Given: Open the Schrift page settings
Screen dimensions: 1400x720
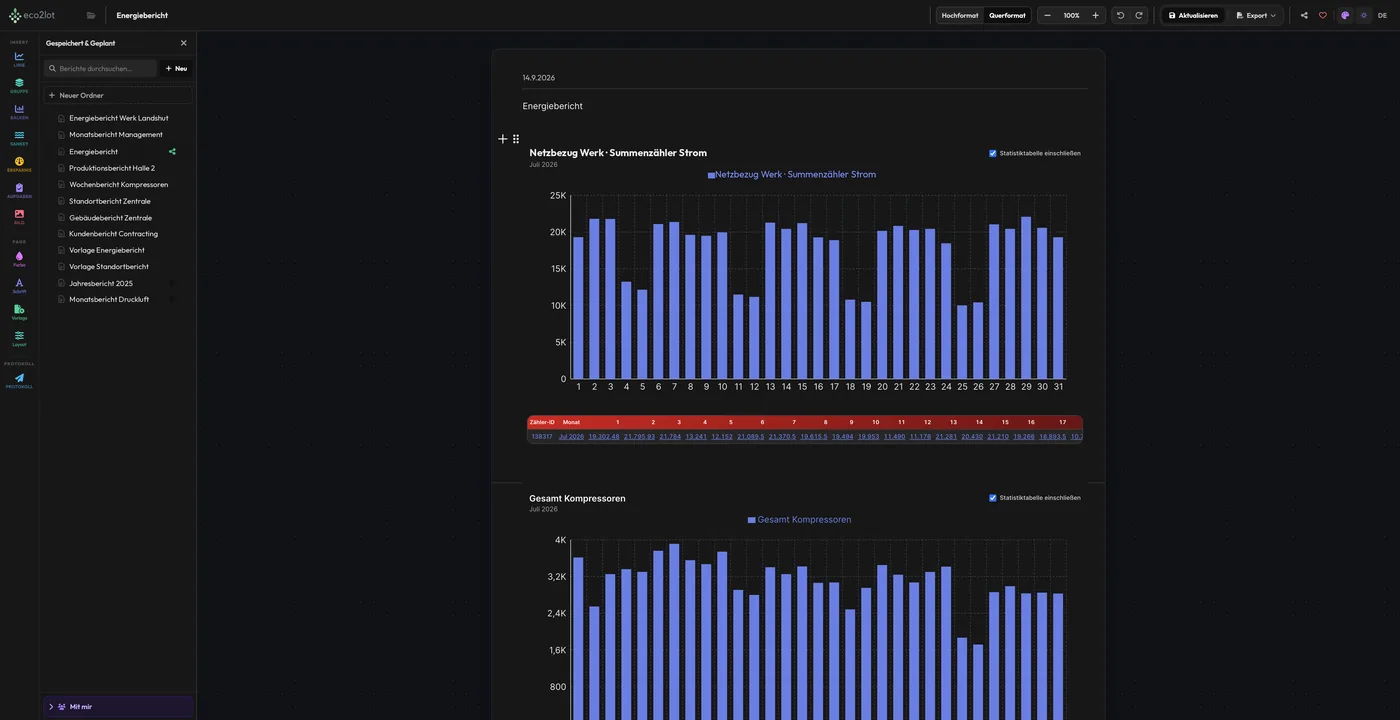Looking at the screenshot, I should 19,285.
